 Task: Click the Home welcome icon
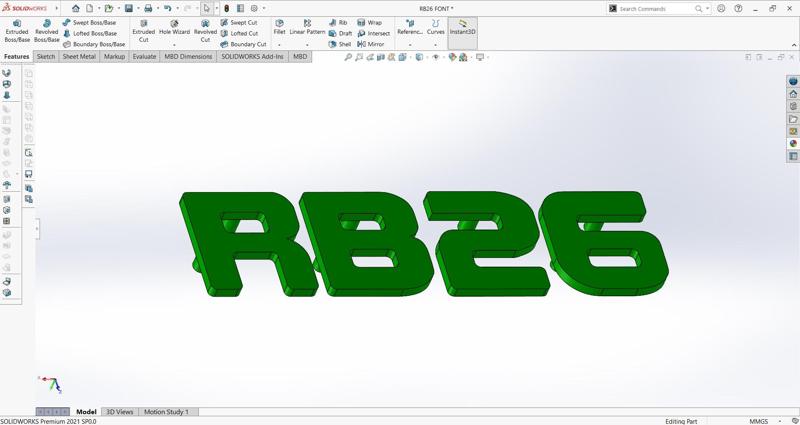coord(76,9)
